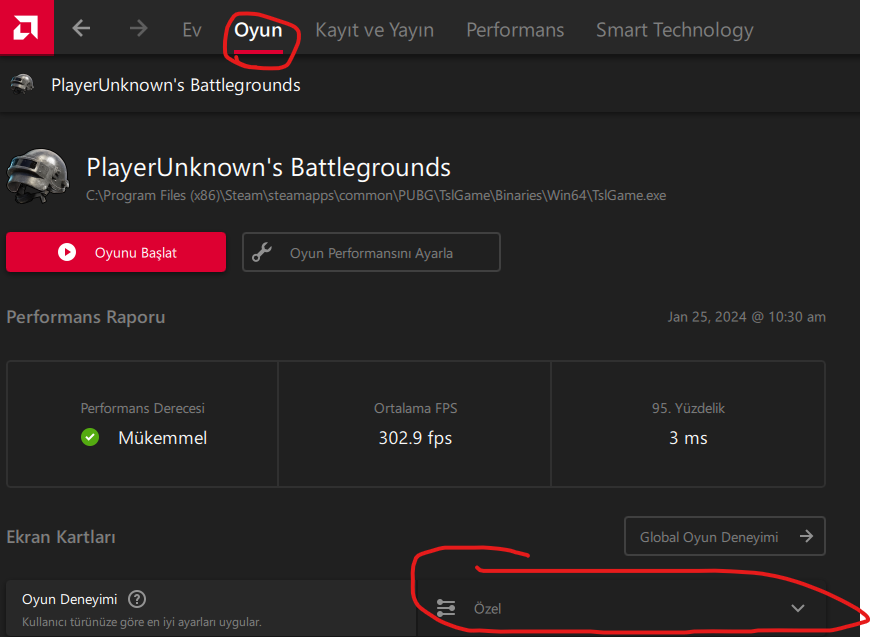Viewport: 873px width, 637px height.
Task: Expand the Özel dropdown chevron
Action: [797, 608]
